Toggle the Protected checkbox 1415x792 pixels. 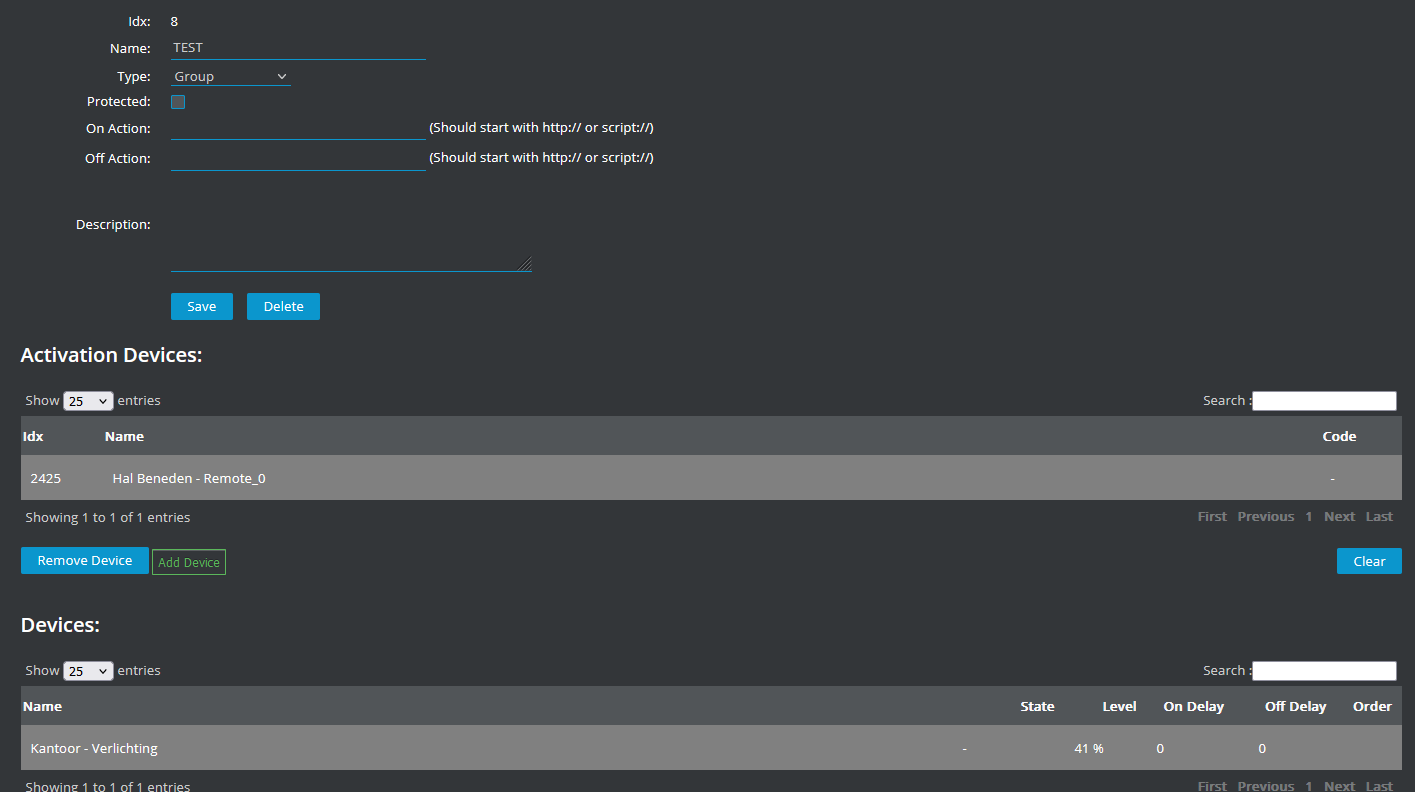[177, 101]
